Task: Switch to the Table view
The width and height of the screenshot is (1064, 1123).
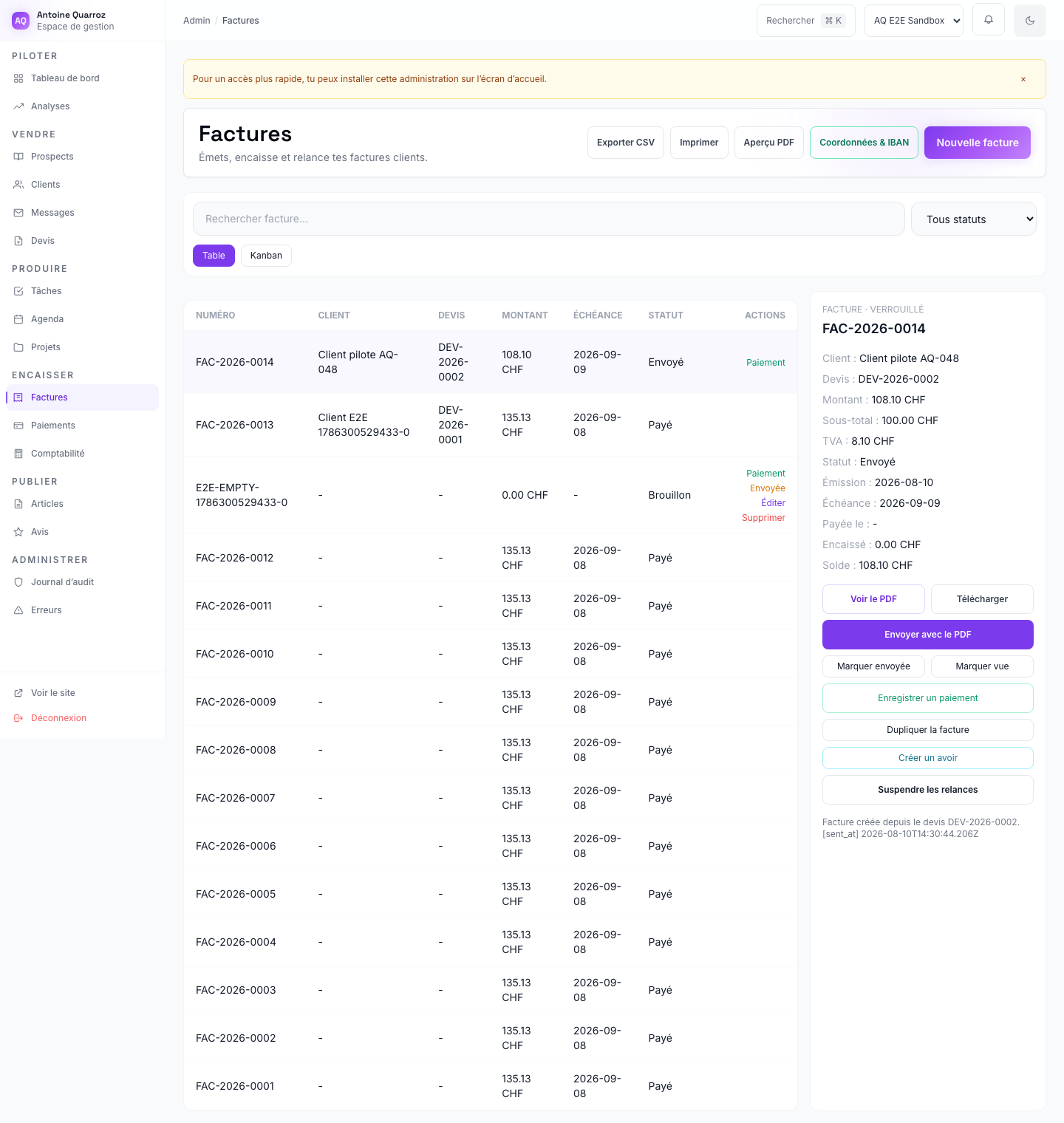Action: (x=214, y=256)
